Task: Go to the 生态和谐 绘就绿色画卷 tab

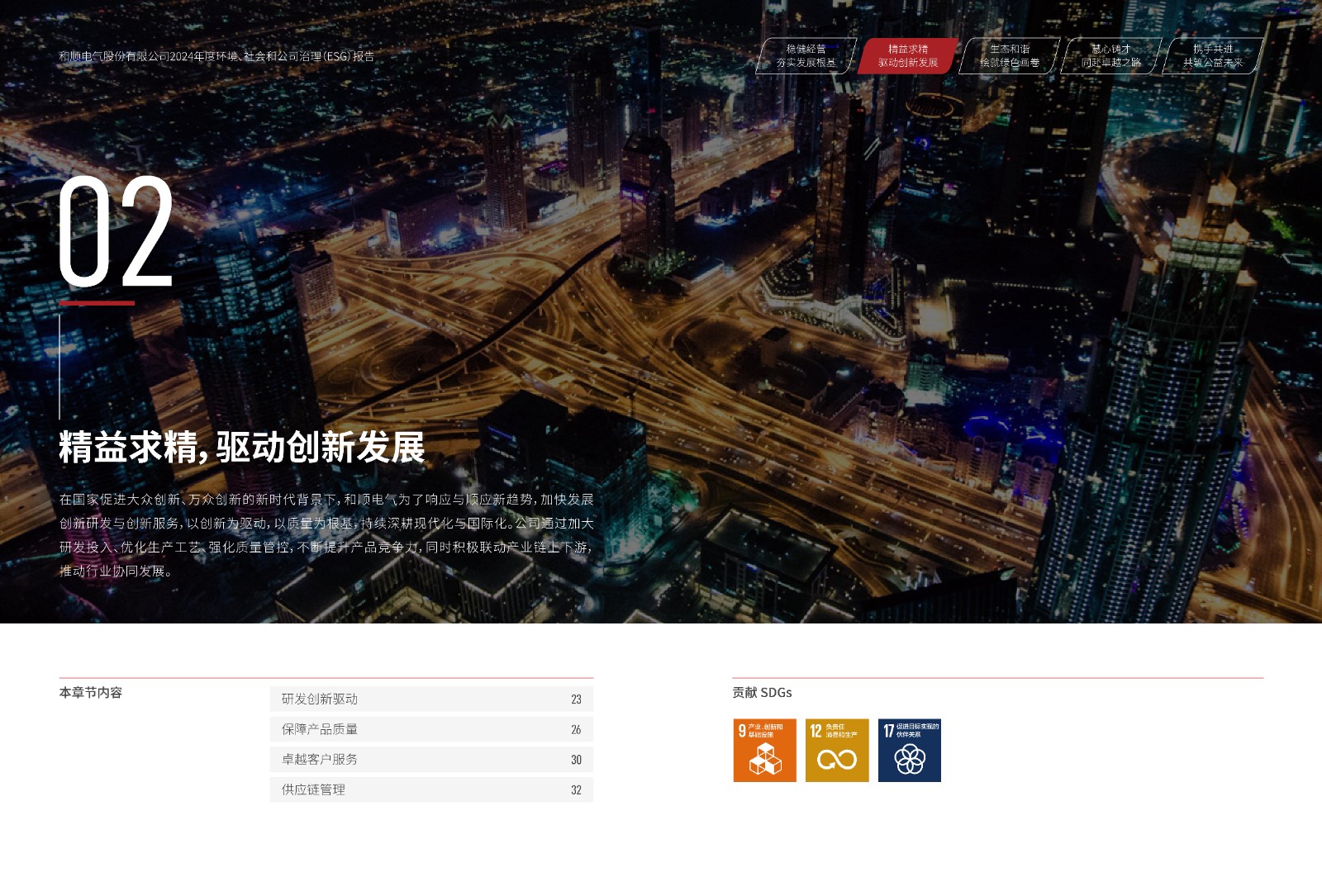Action: pyautogui.click(x=1009, y=56)
